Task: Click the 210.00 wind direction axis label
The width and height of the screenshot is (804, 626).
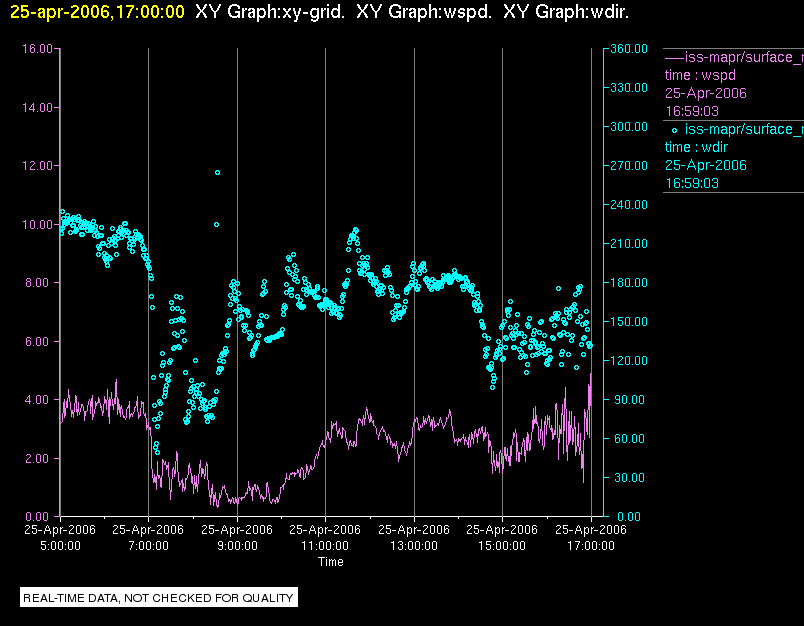Action: tap(629, 244)
